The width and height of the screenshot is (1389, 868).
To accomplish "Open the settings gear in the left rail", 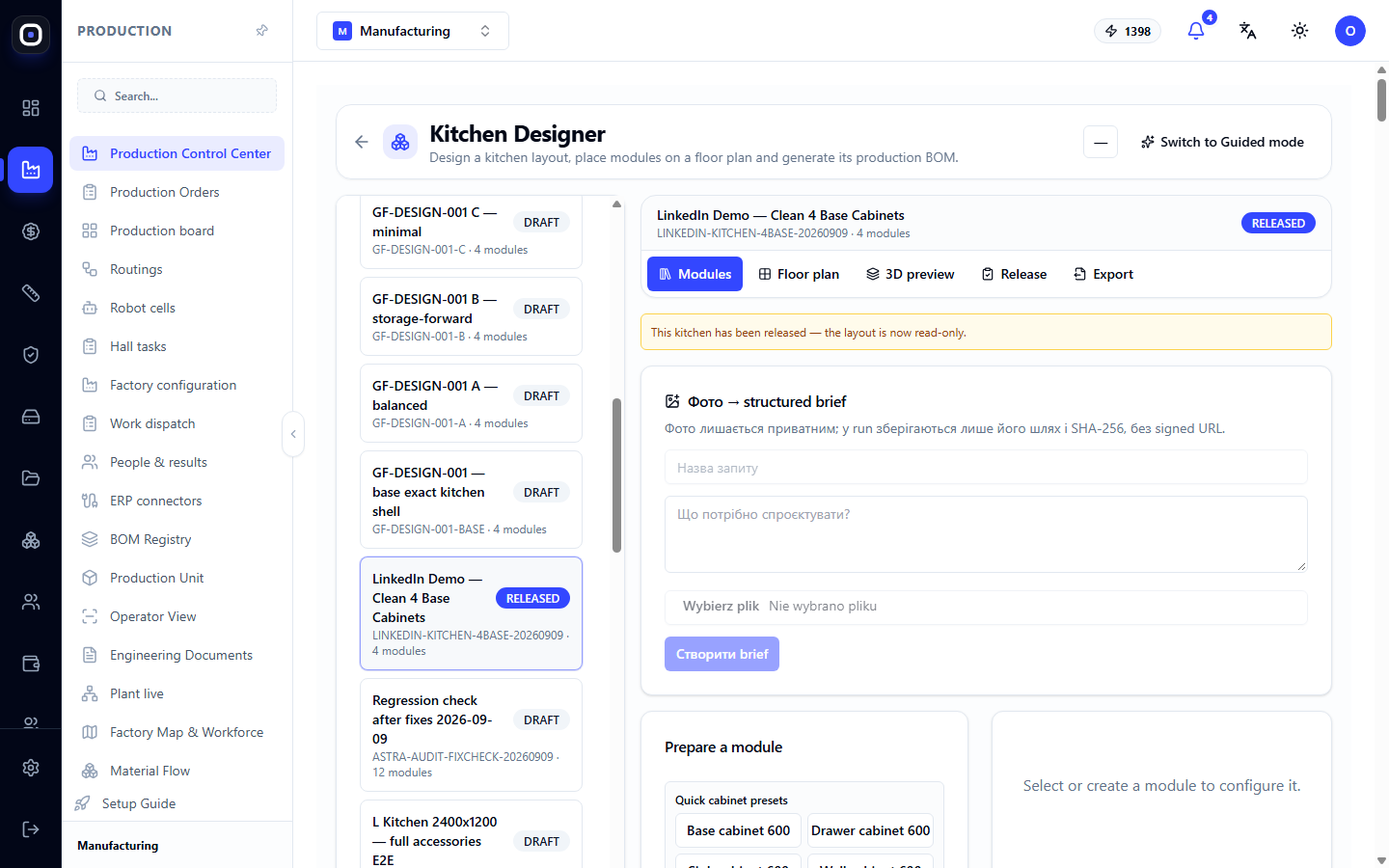I will pos(31,768).
